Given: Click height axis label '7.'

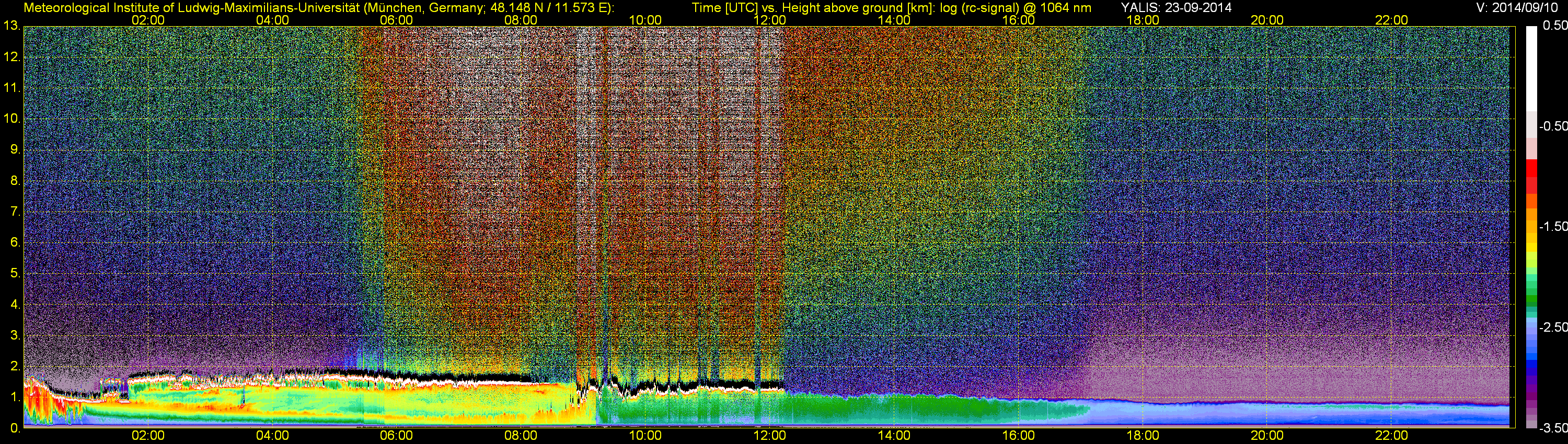Looking at the screenshot, I should (x=15, y=212).
